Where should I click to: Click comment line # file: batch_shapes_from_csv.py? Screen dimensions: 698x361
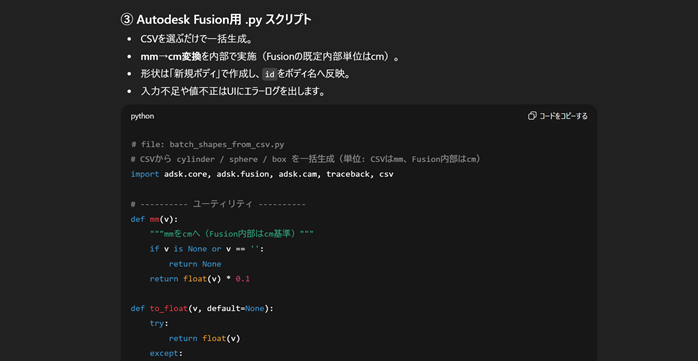click(207, 144)
